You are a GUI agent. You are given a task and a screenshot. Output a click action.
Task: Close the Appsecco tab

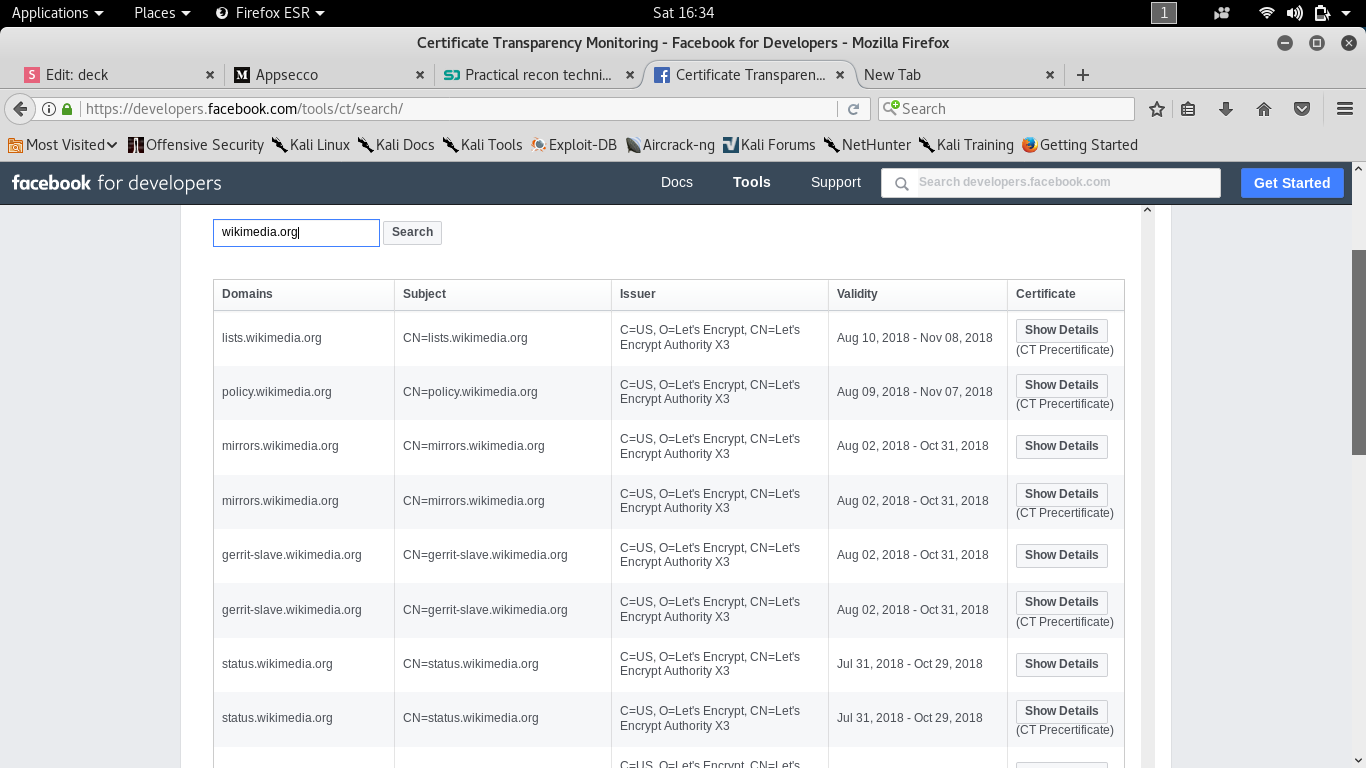point(421,75)
